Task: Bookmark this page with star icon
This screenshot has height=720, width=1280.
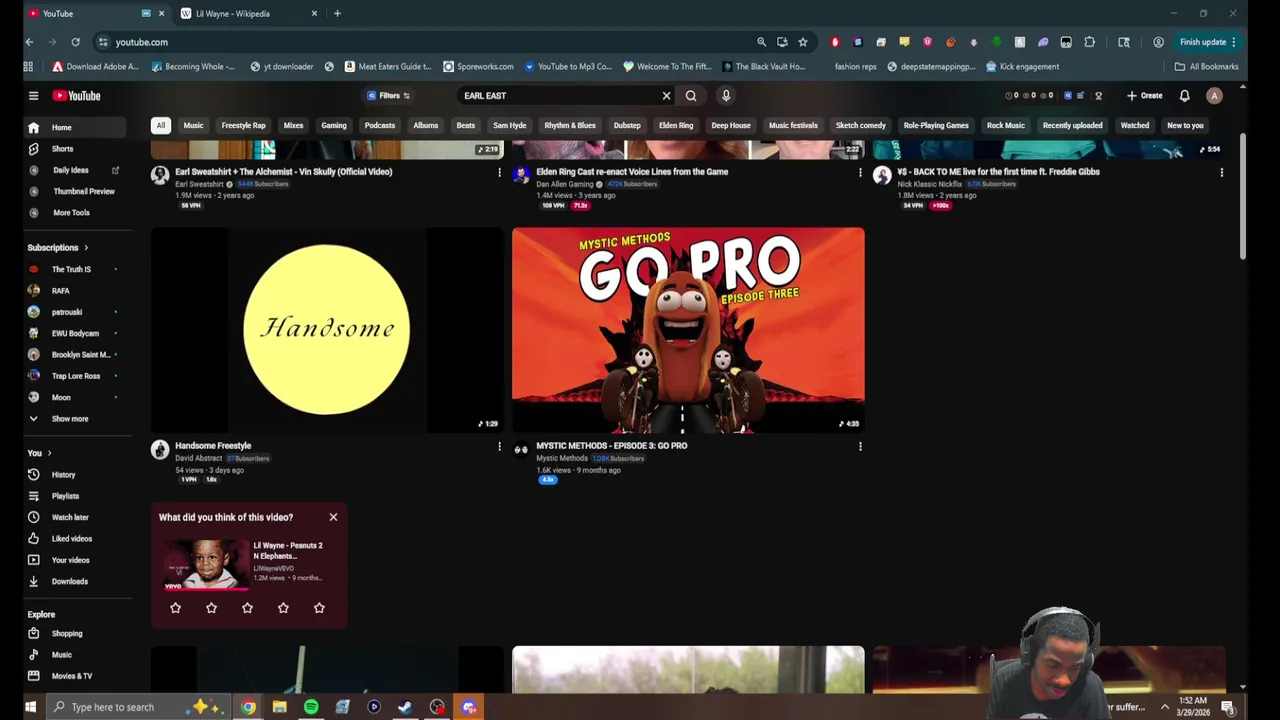Action: (802, 42)
